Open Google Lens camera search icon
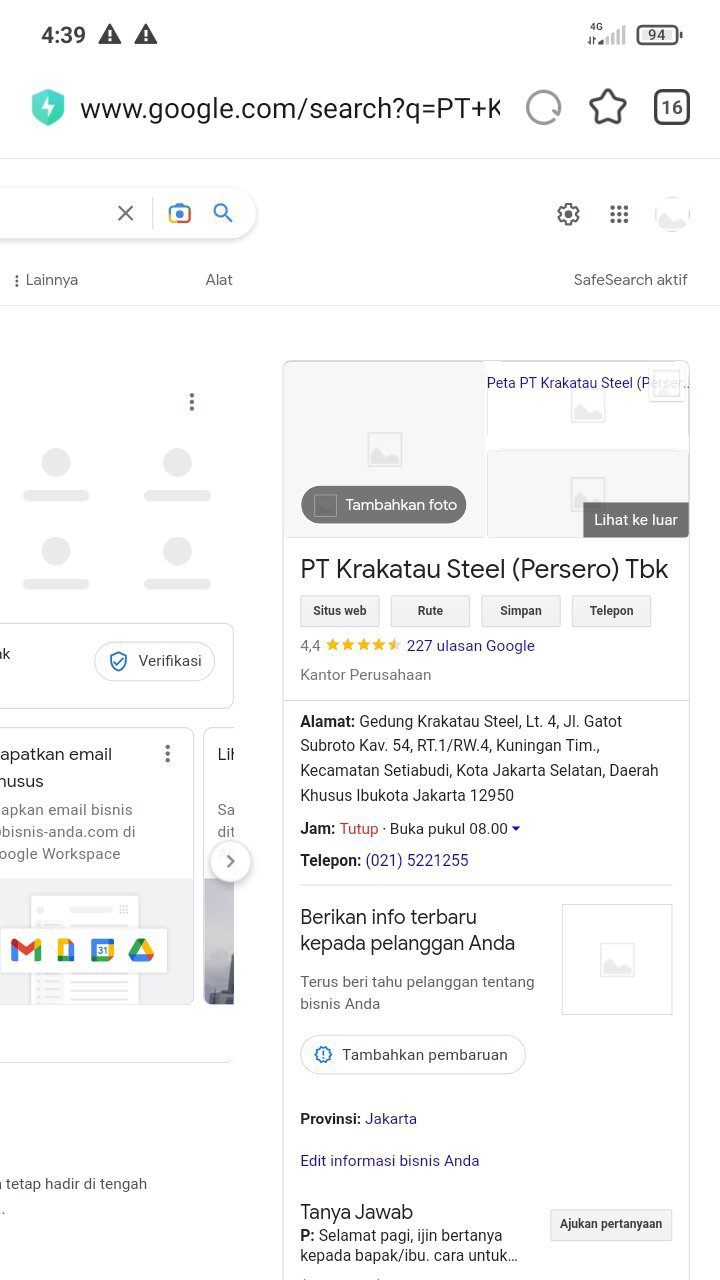The height and width of the screenshot is (1280, 720). [x=179, y=213]
